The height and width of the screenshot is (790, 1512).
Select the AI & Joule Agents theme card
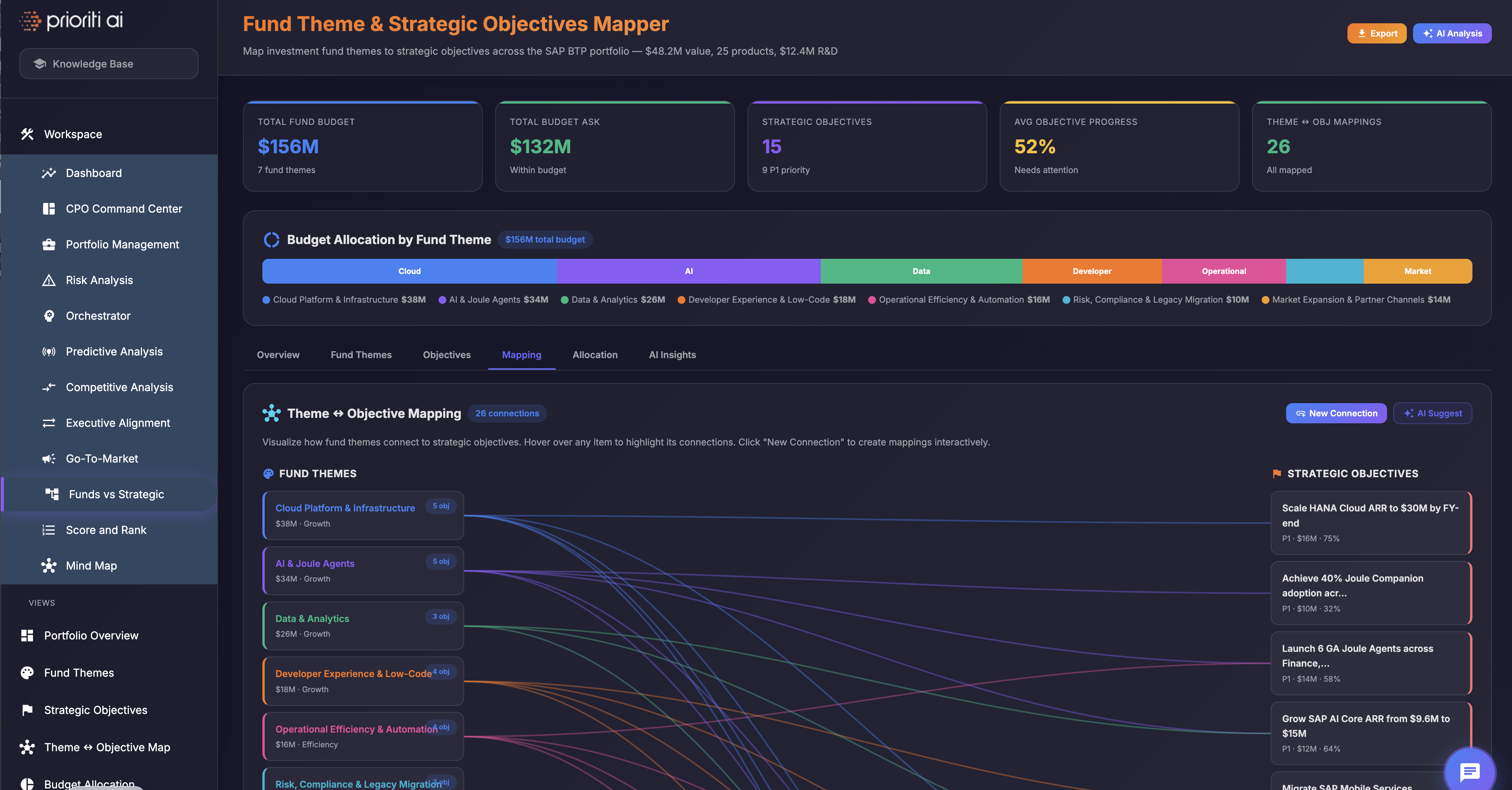[x=363, y=570]
